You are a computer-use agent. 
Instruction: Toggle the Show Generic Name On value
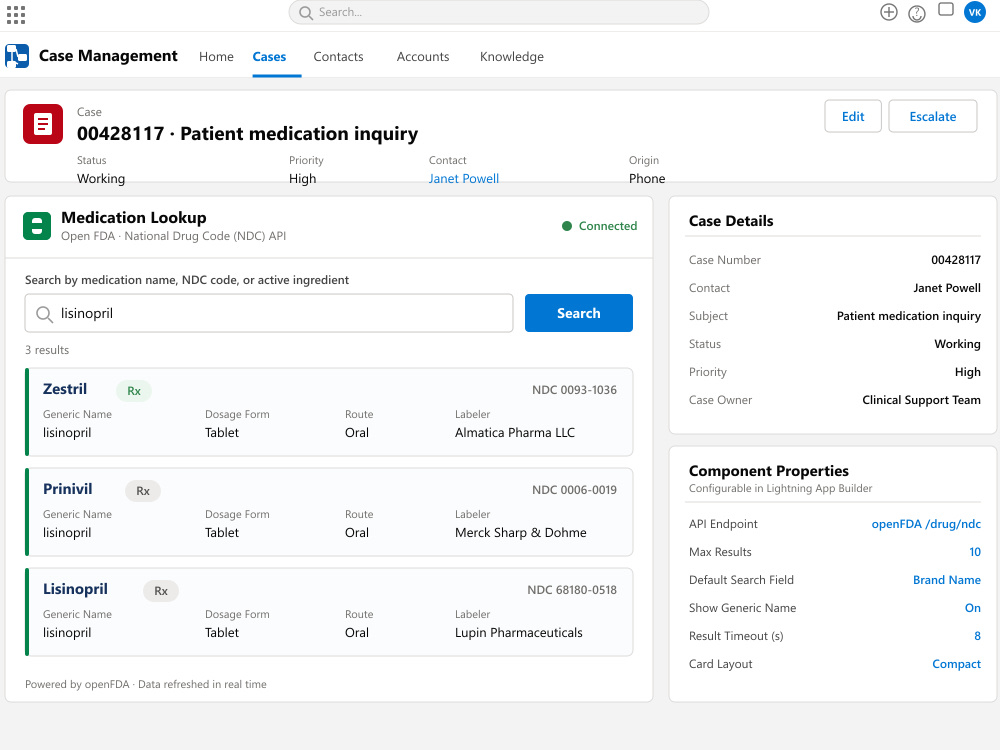coord(973,608)
